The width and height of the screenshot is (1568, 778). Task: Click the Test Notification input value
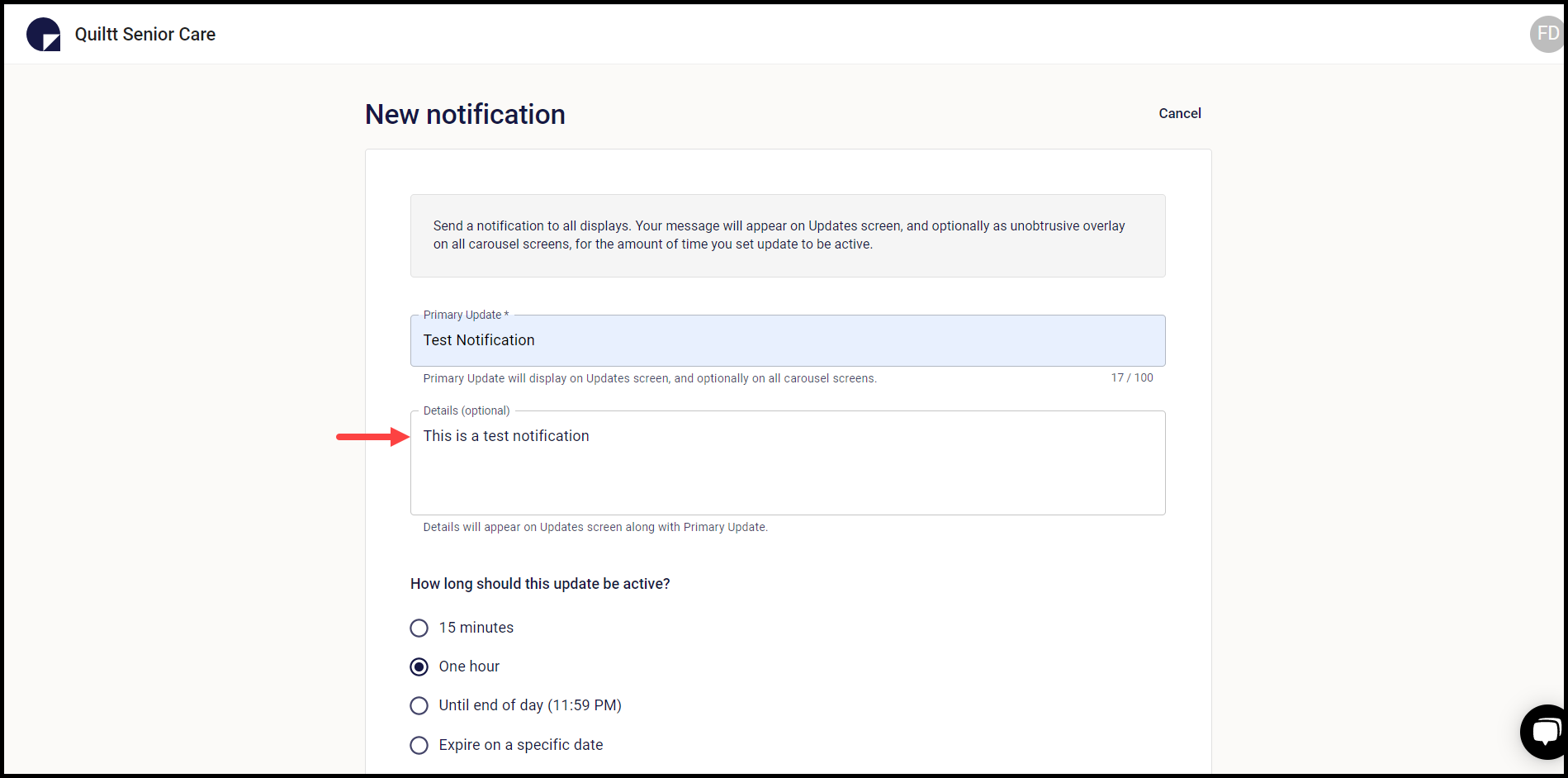(478, 340)
